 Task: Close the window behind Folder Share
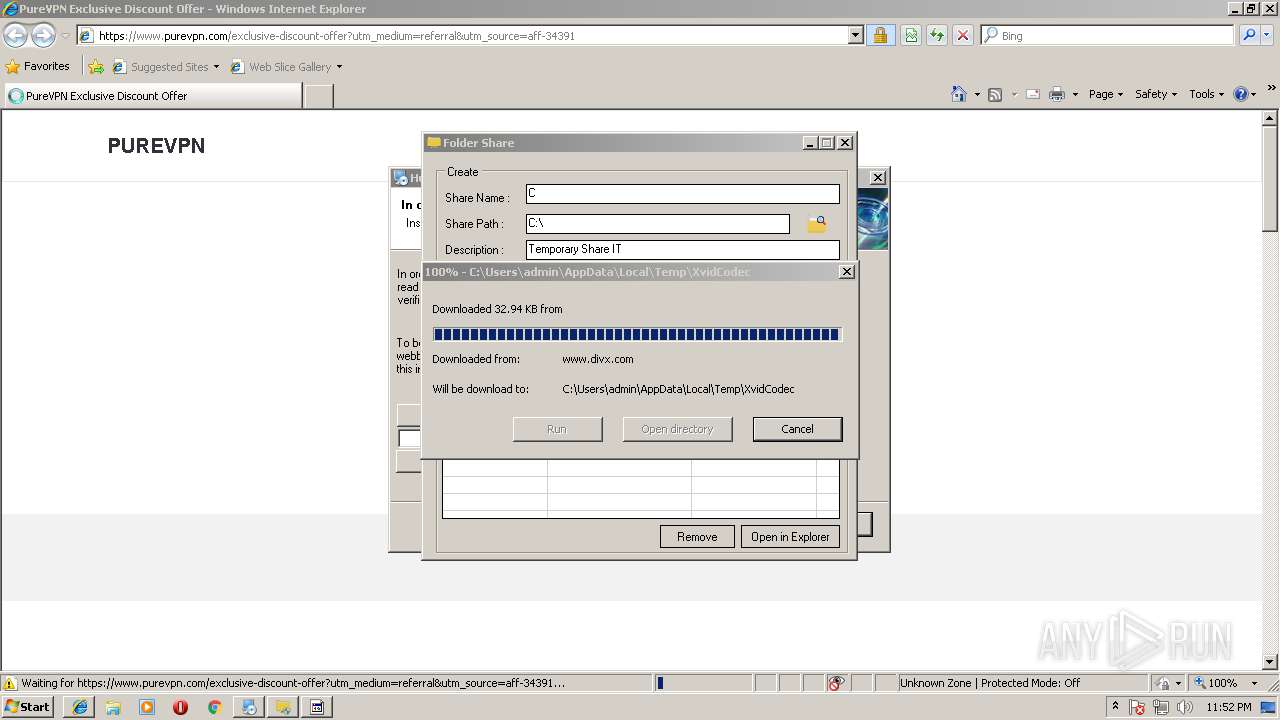878,178
